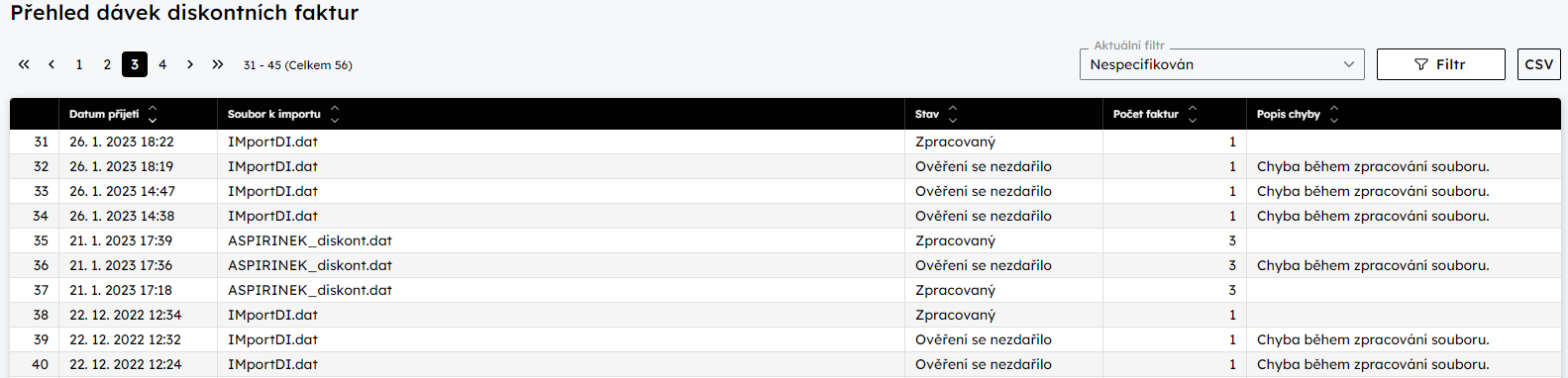Switch to page 2
Viewport: 1568px width, 378px height.
(x=107, y=64)
